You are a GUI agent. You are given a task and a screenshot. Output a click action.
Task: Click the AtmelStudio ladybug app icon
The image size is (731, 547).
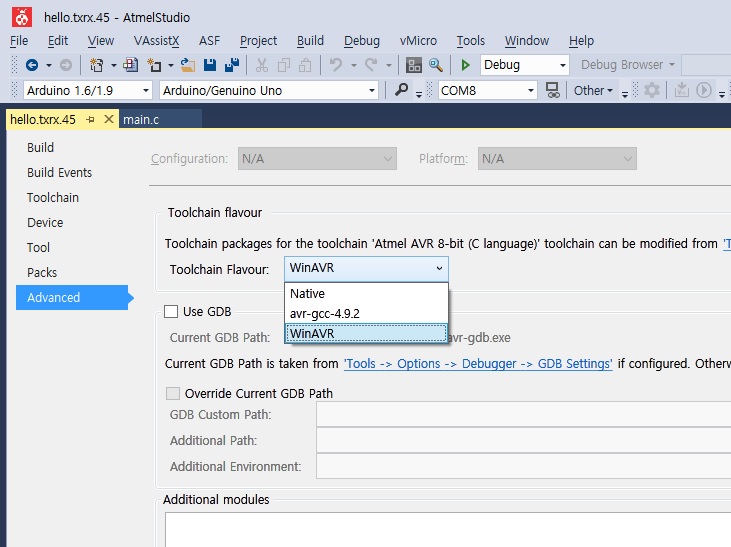pos(21,18)
